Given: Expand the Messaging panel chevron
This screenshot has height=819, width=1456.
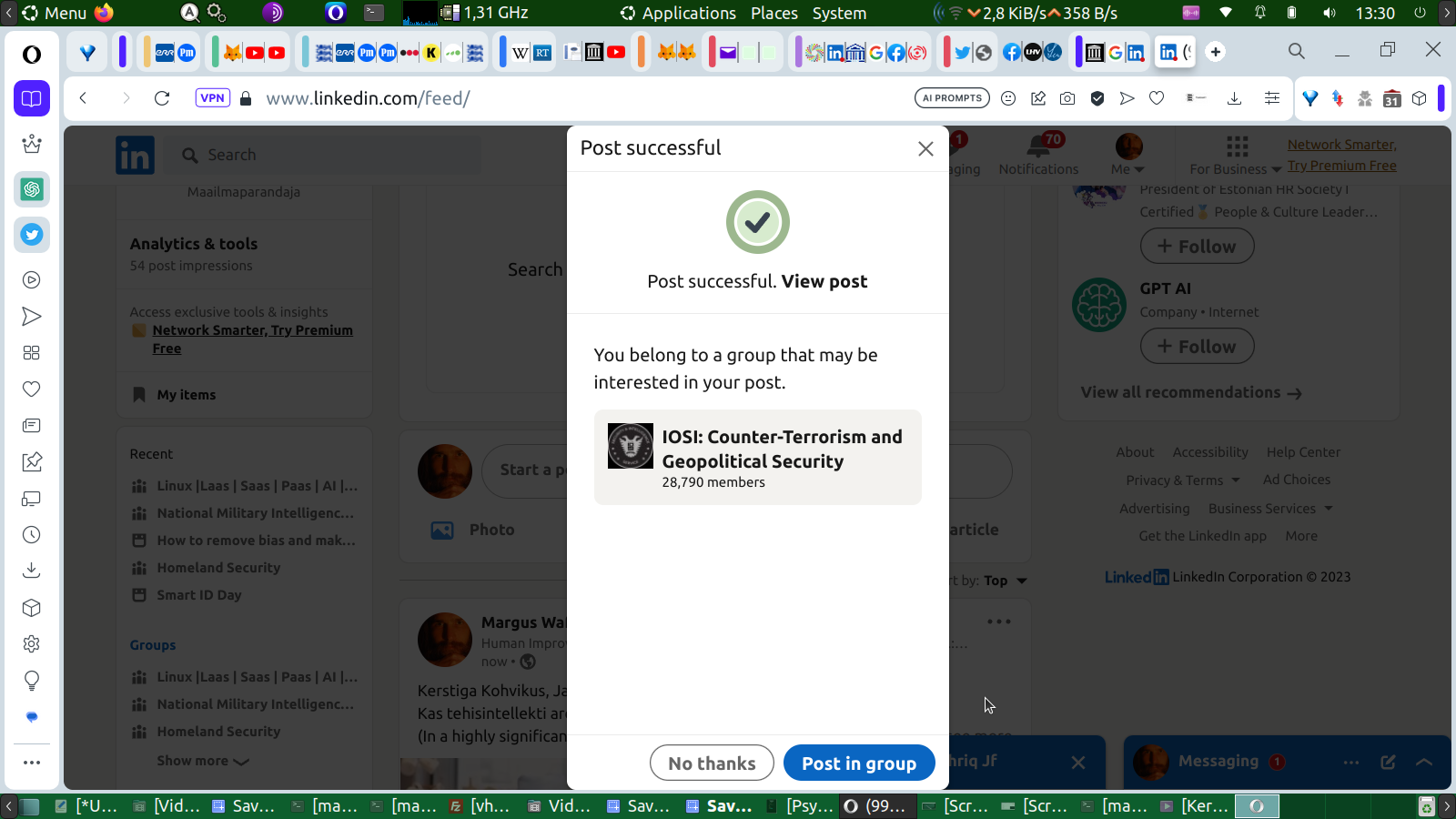Looking at the screenshot, I should pyautogui.click(x=1424, y=763).
